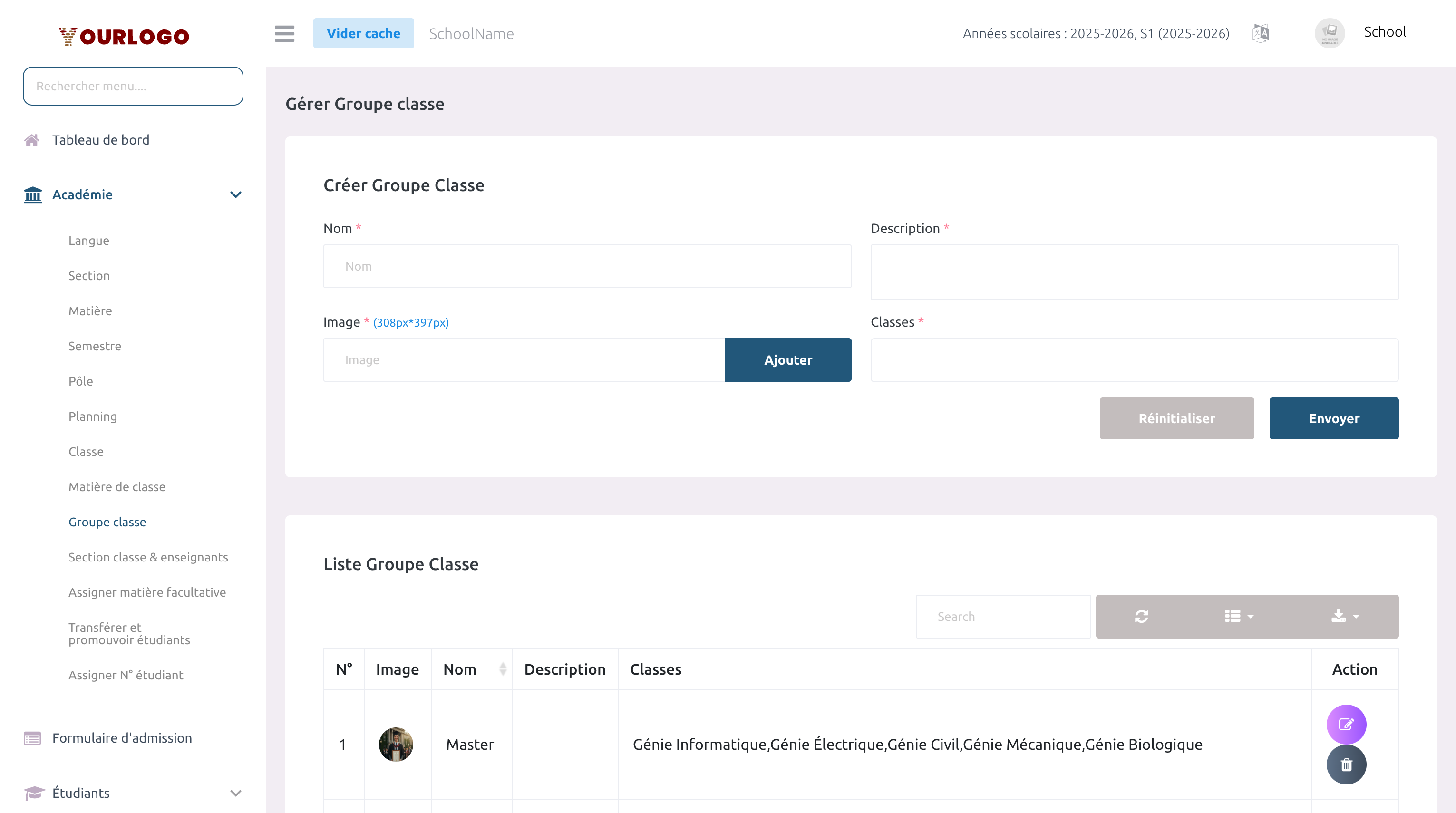Open the Groupe classe menu item
The height and width of the screenshot is (813, 1456).
click(107, 522)
